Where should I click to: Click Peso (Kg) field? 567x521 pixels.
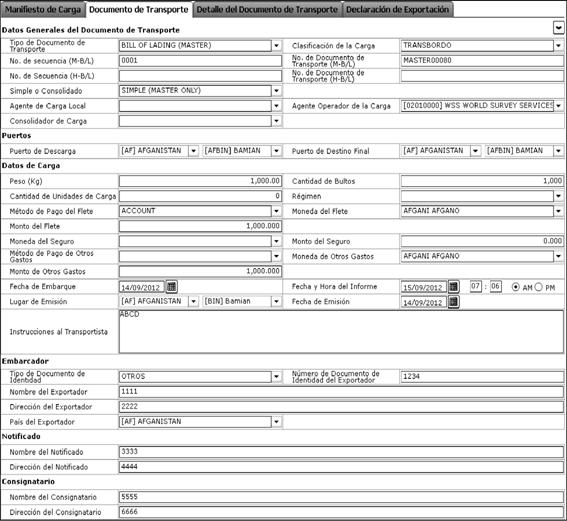pyautogui.click(x=200, y=181)
